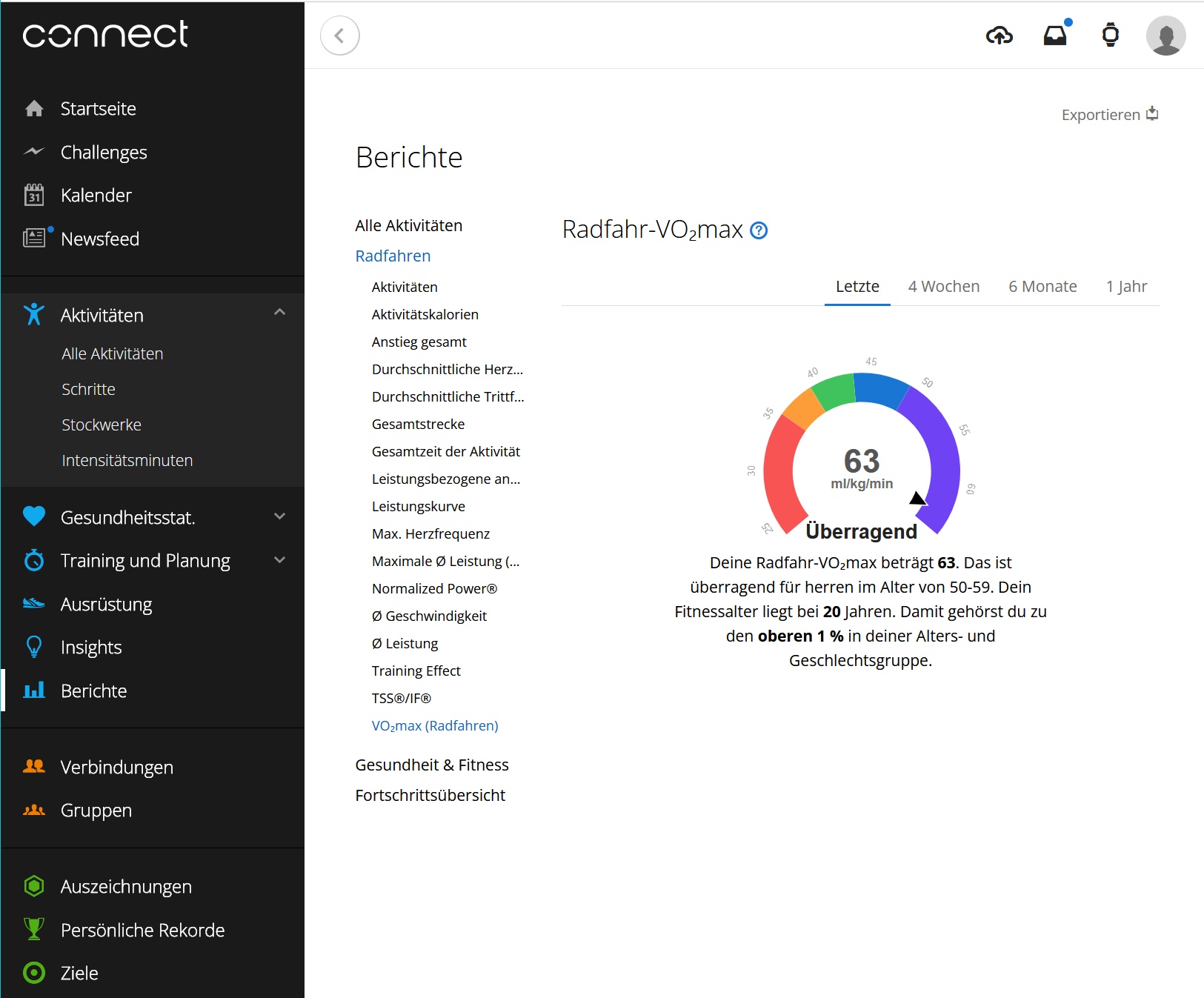This screenshot has width=1204, height=998.
Task: Click the Training und Planung stopwatch icon
Action: point(34,560)
